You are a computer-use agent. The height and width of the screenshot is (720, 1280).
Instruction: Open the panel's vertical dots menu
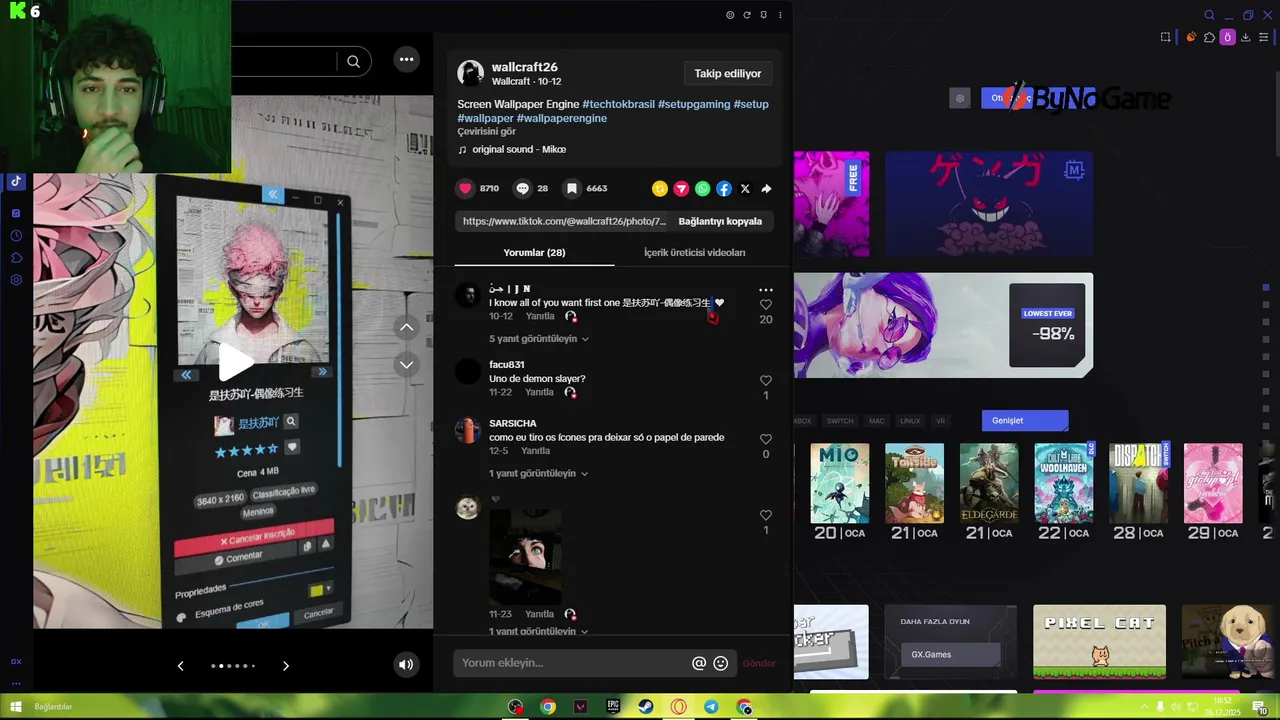click(x=780, y=15)
